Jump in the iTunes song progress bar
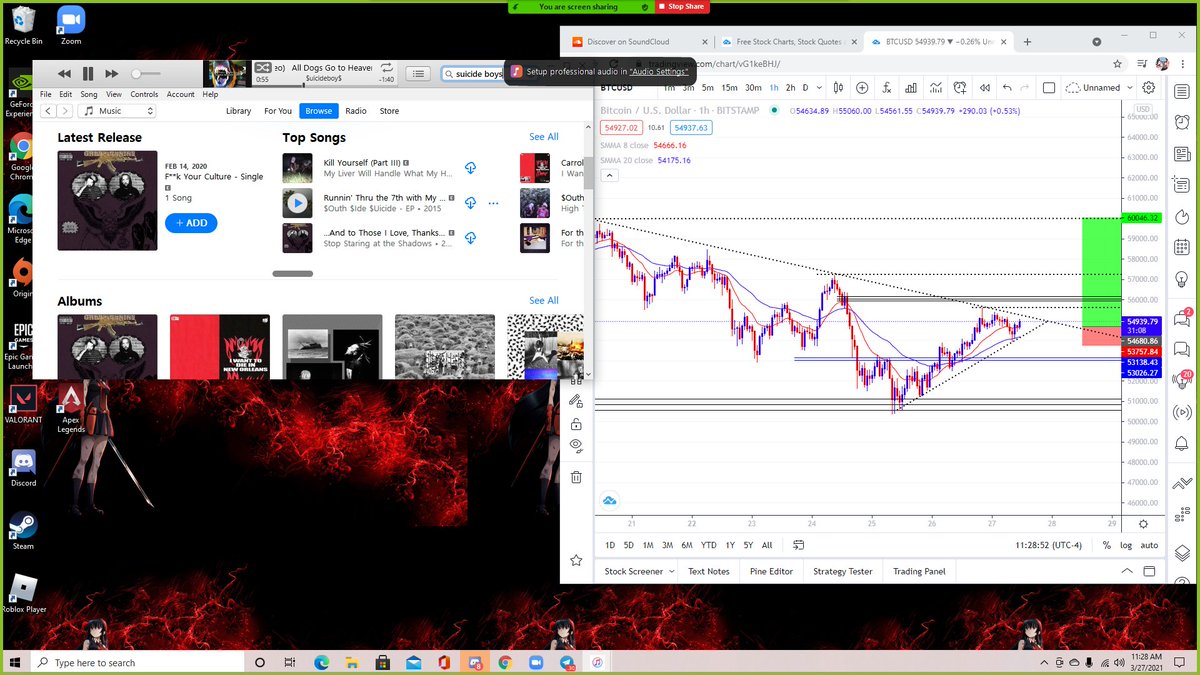The image size is (1200, 675). point(324,84)
